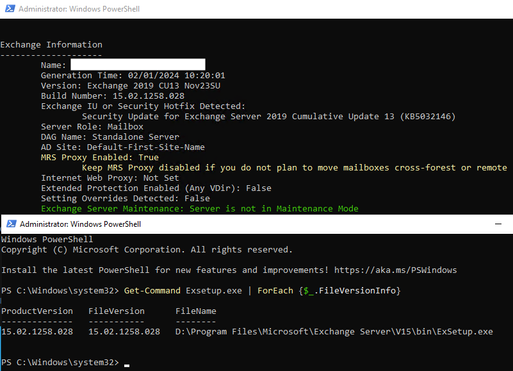Click the ProductVersion value 15.02.1258.028
The image size is (513, 371).
pyautogui.click(x=37, y=332)
